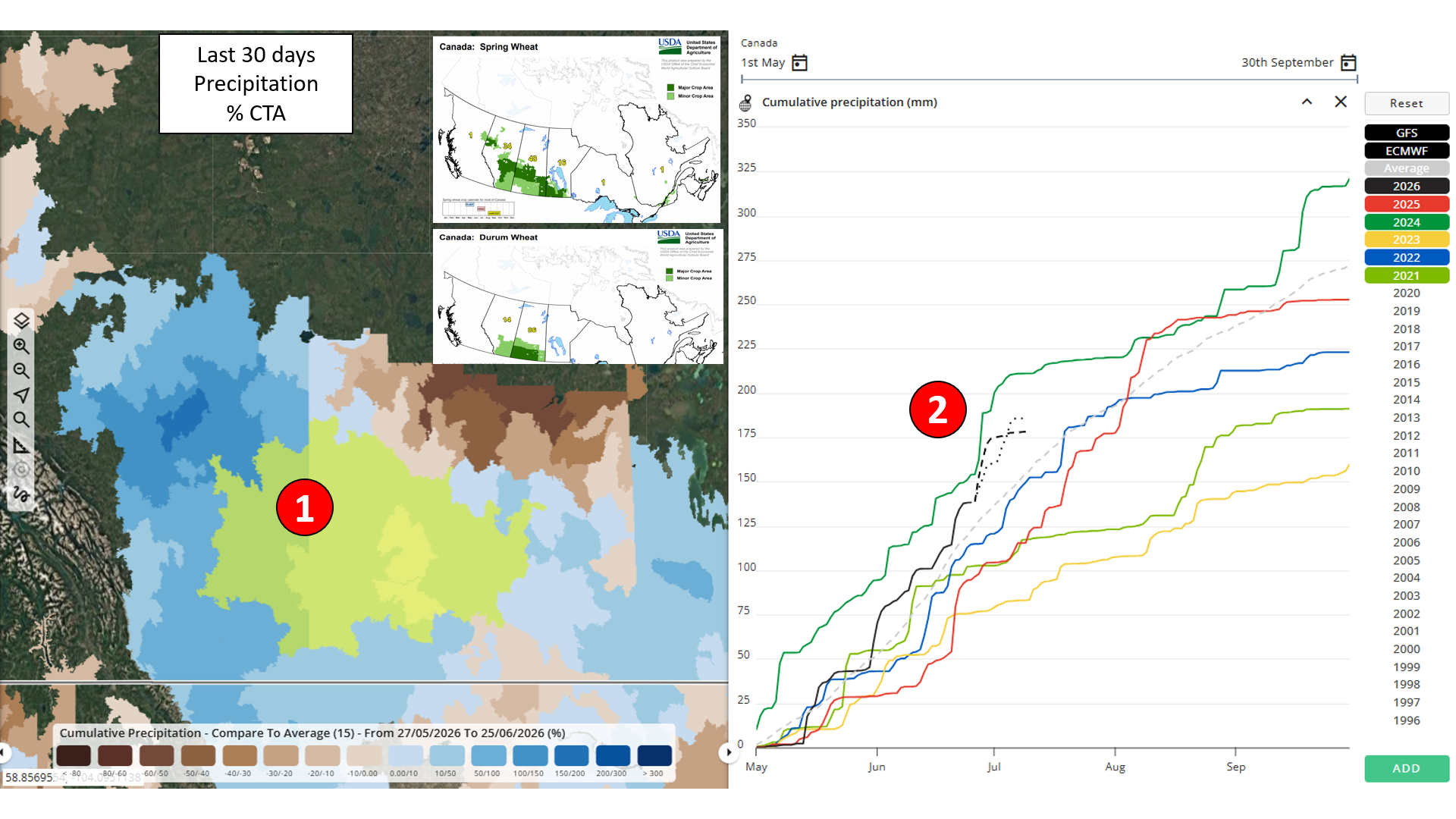Click the Reset button

click(x=1407, y=103)
